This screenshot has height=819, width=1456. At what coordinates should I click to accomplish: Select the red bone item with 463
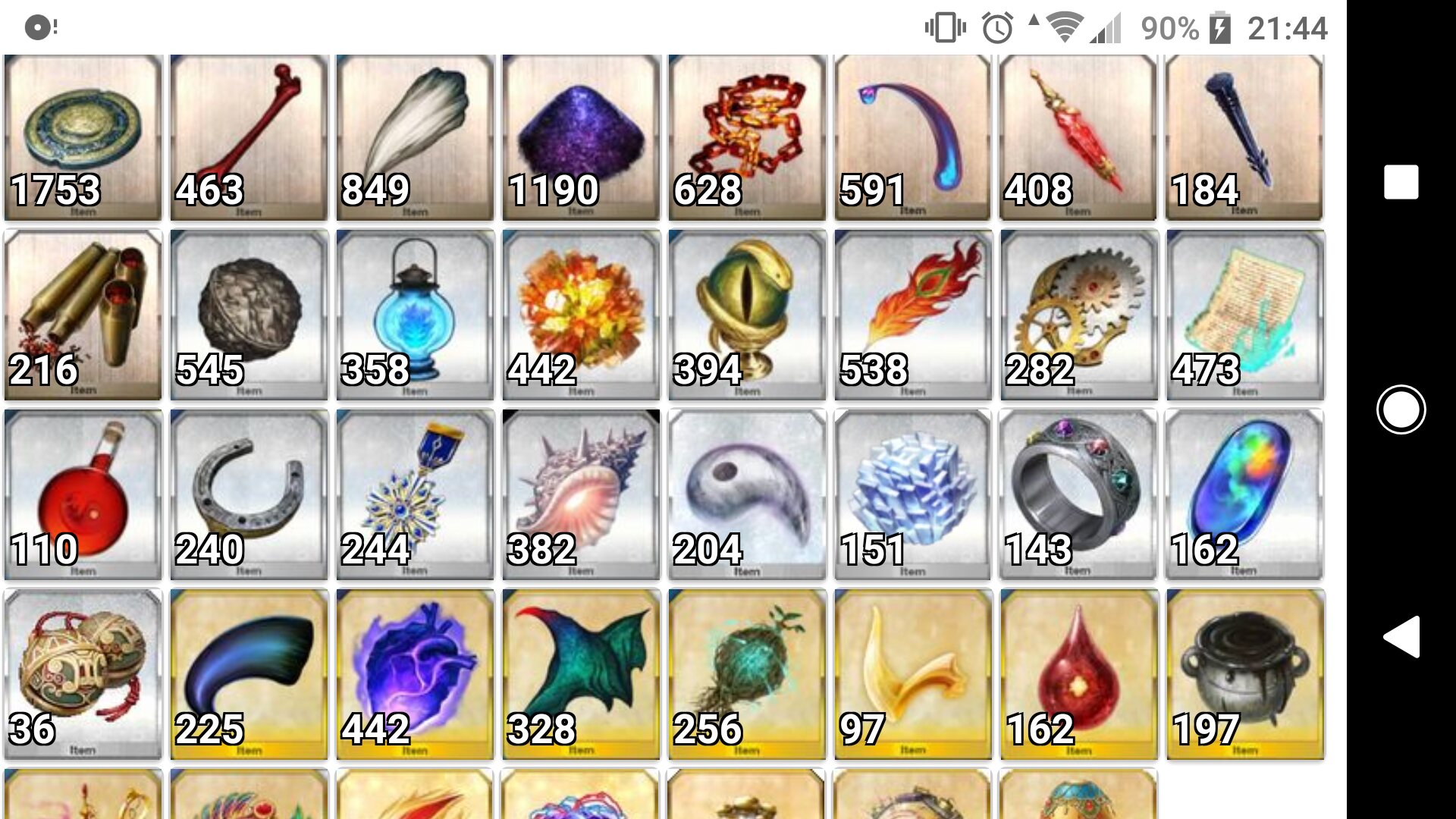[249, 137]
